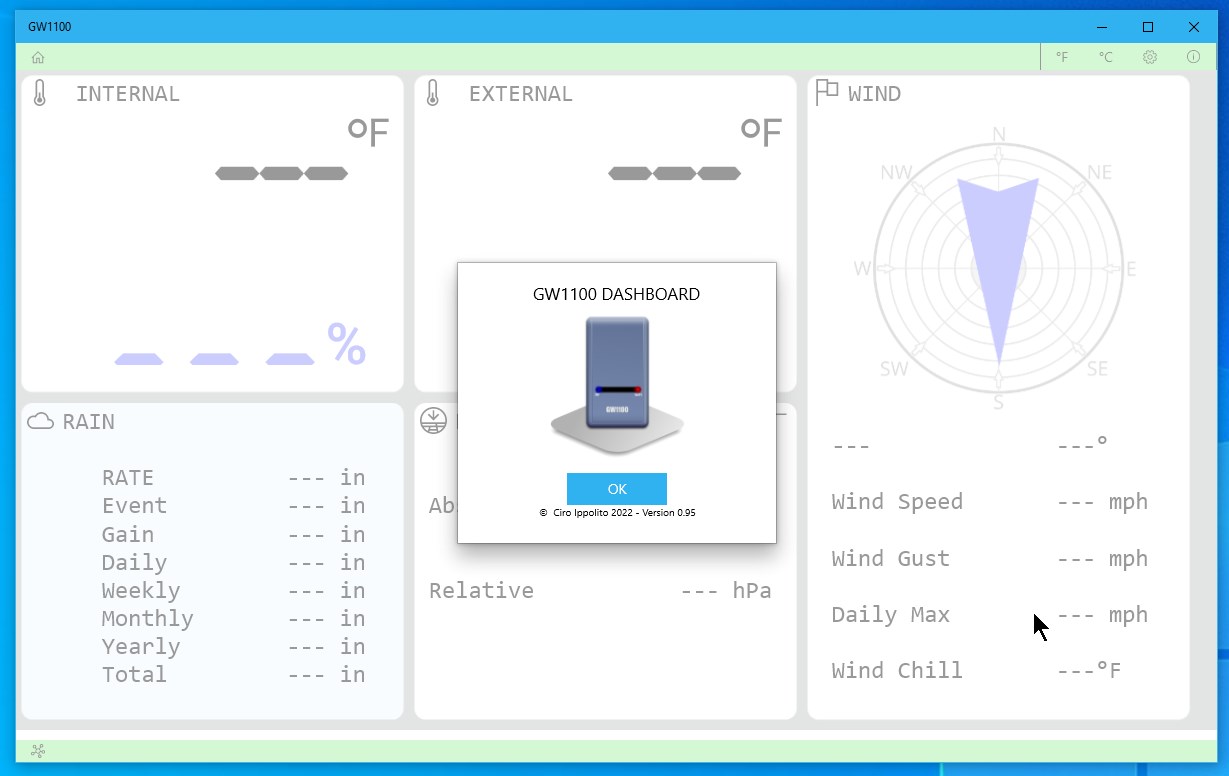Click the WIND flag icon
Screen dimensions: 1229x776
pos(827,92)
